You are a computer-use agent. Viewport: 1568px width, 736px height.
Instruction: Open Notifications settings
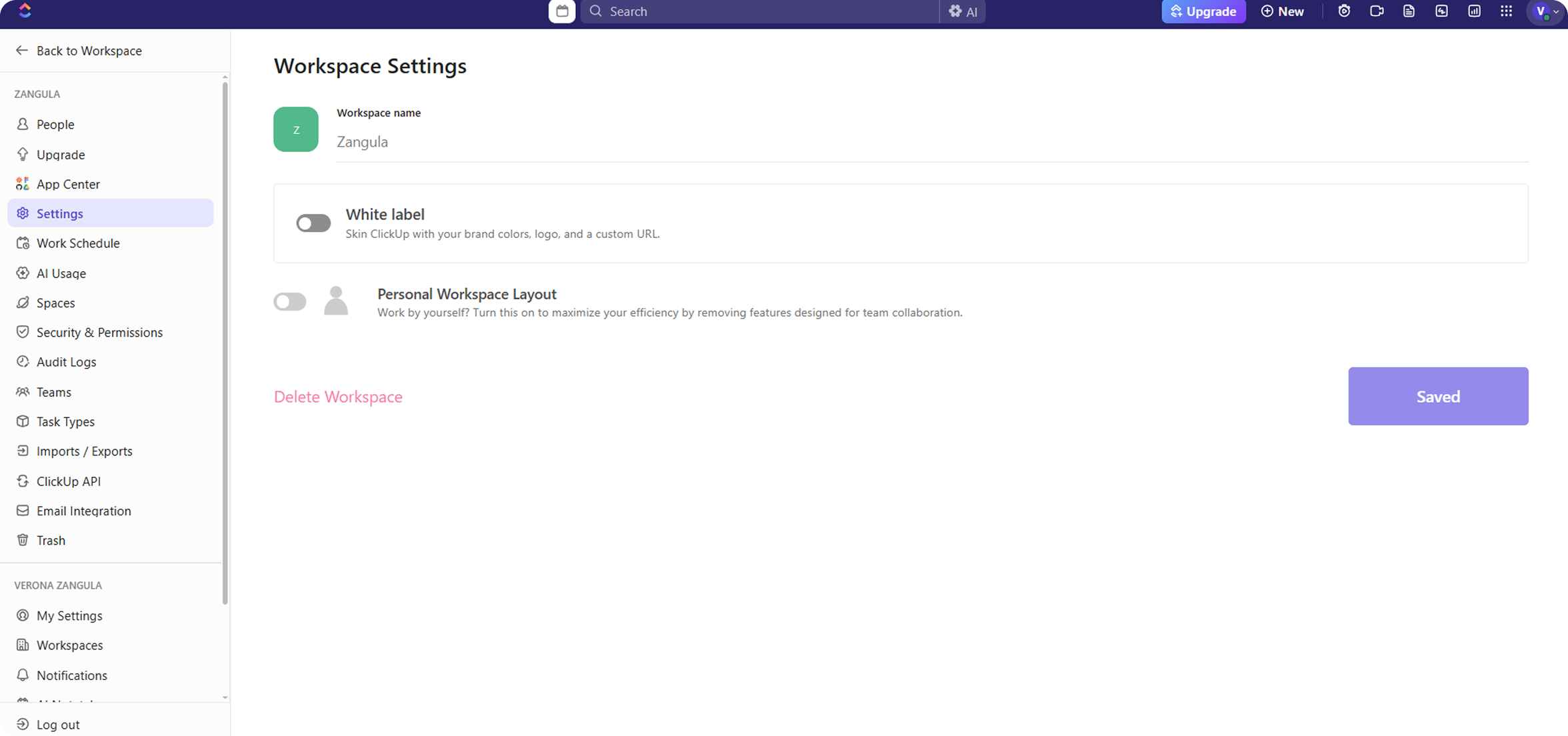[x=111, y=675]
